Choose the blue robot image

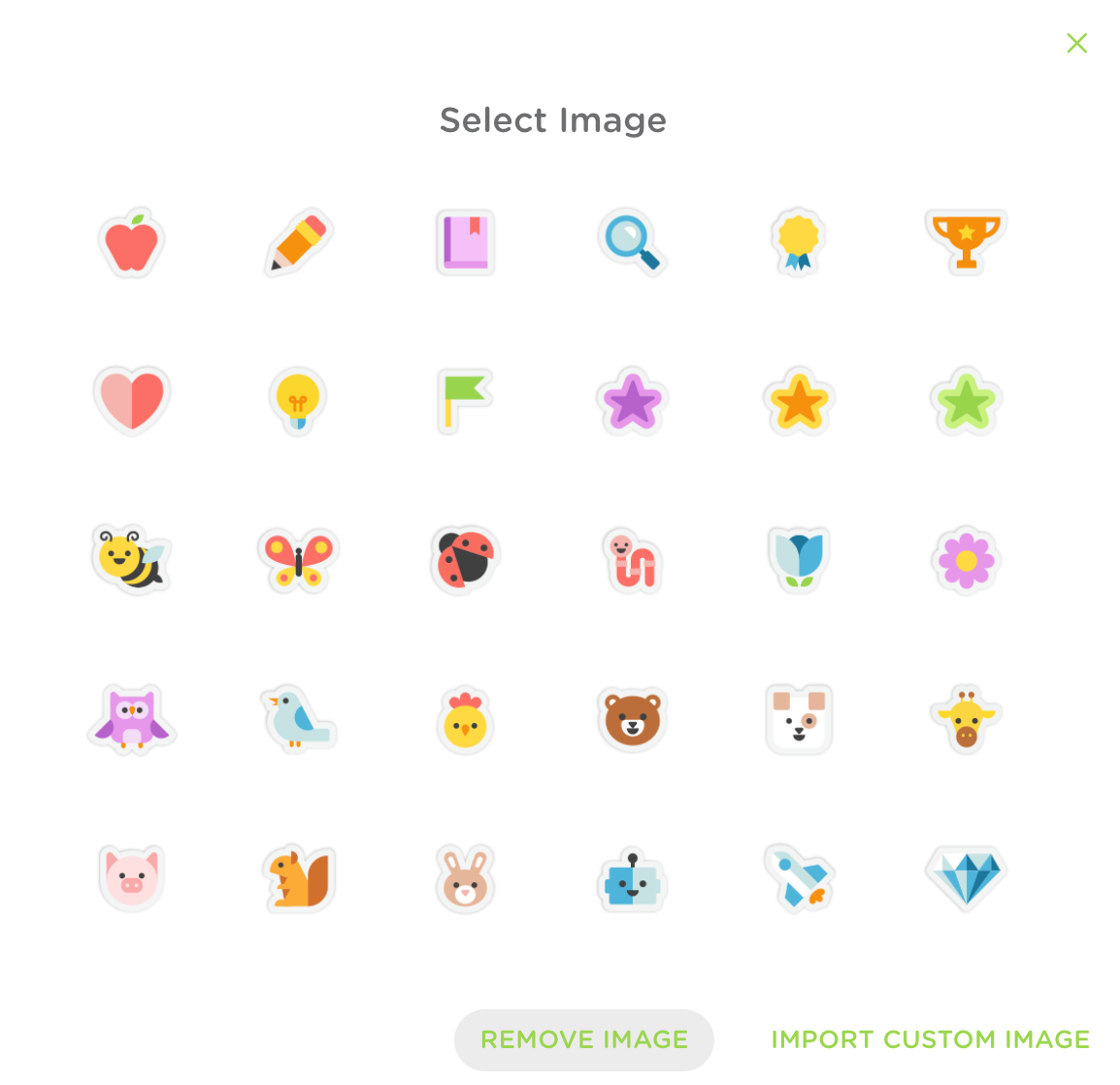632,881
